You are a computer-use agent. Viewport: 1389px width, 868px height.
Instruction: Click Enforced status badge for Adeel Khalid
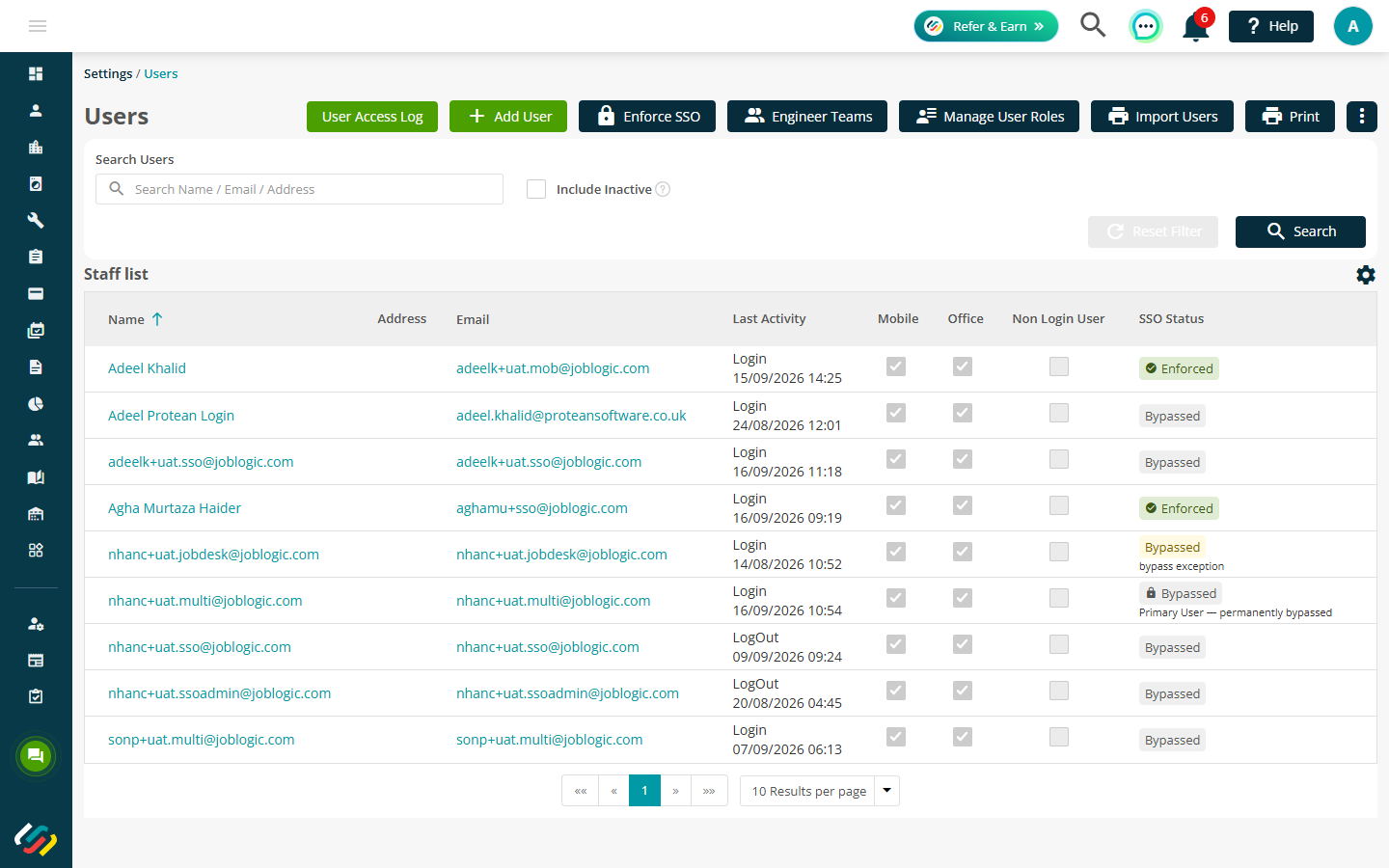1179,368
